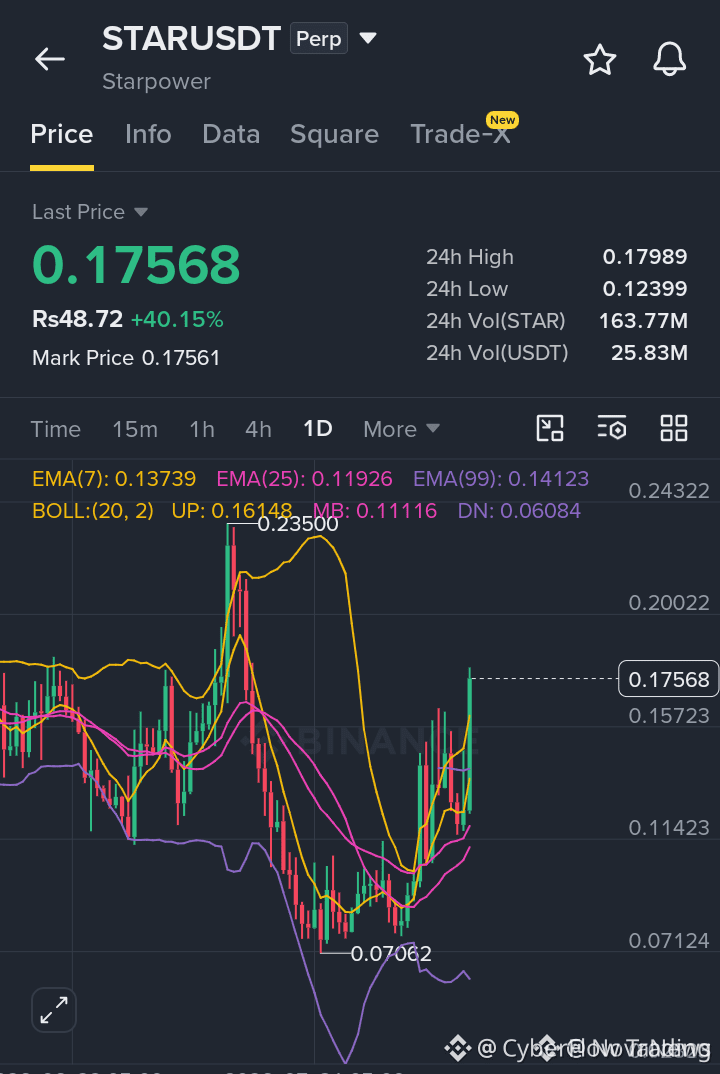
Task: Tap the 24h Vol(STAR) value 163.77M
Action: (643, 321)
